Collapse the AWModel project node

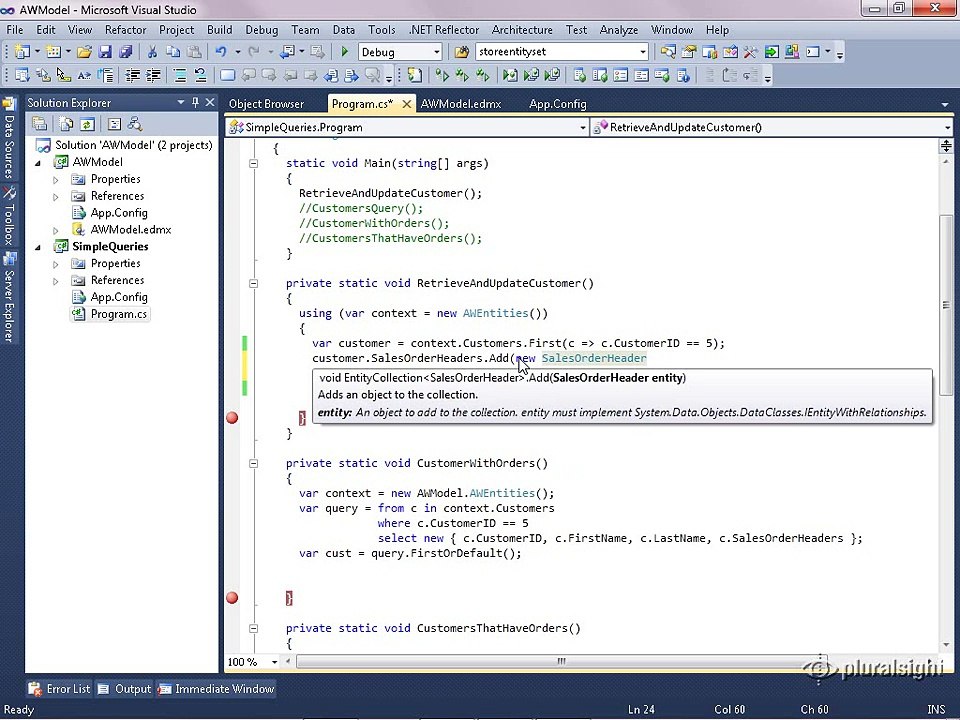coord(38,163)
